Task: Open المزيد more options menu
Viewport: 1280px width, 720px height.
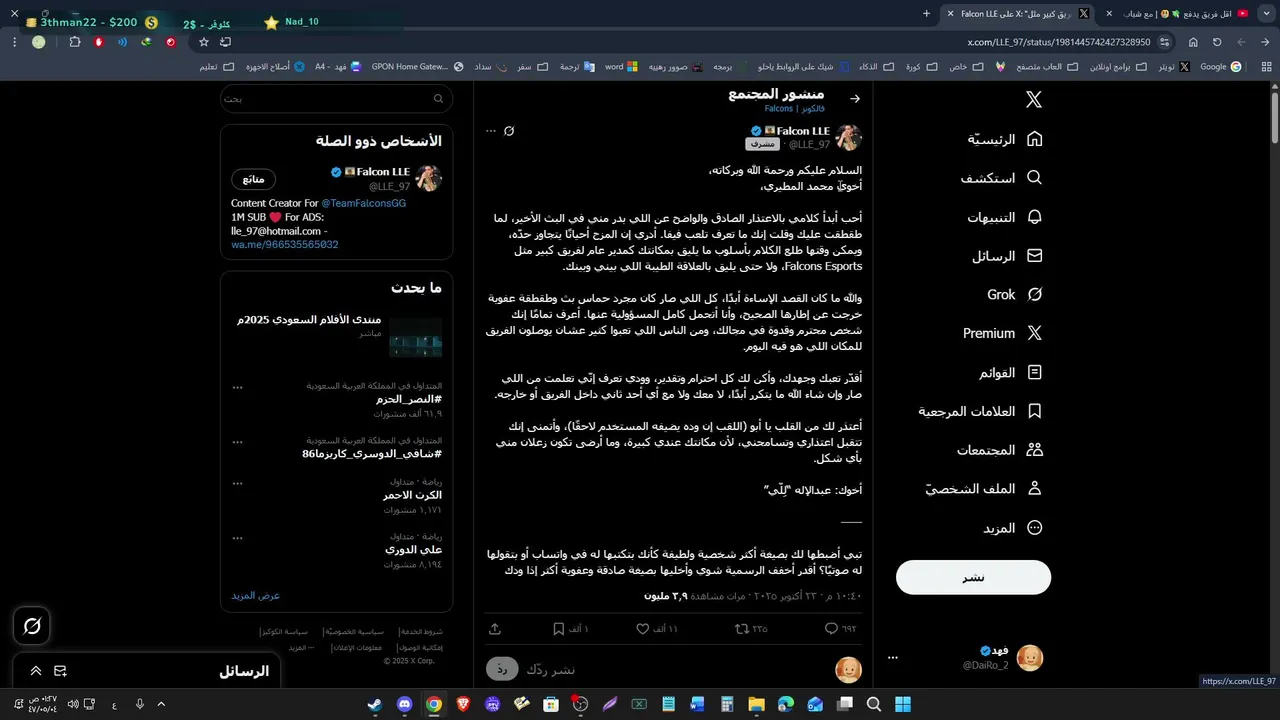Action: point(1012,528)
